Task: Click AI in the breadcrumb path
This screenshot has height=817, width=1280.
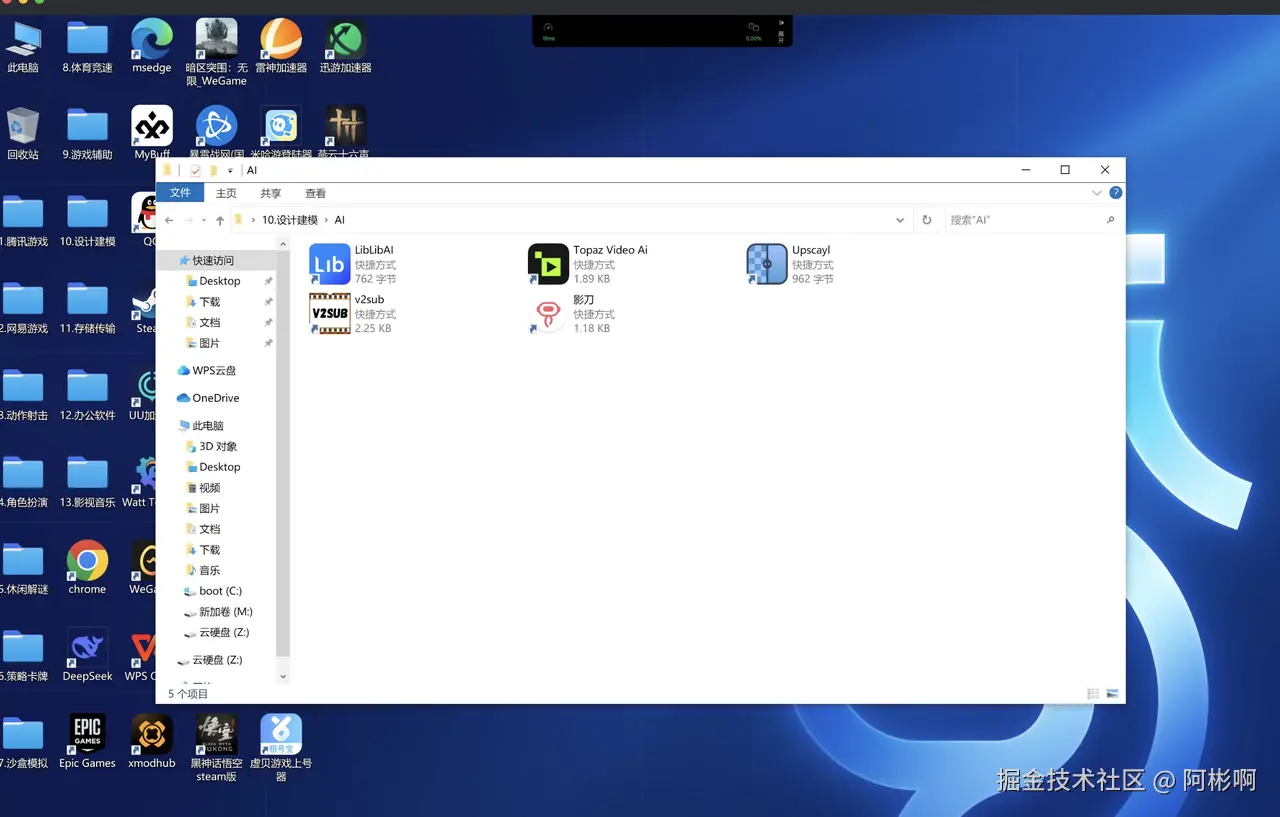Action: tap(340, 220)
